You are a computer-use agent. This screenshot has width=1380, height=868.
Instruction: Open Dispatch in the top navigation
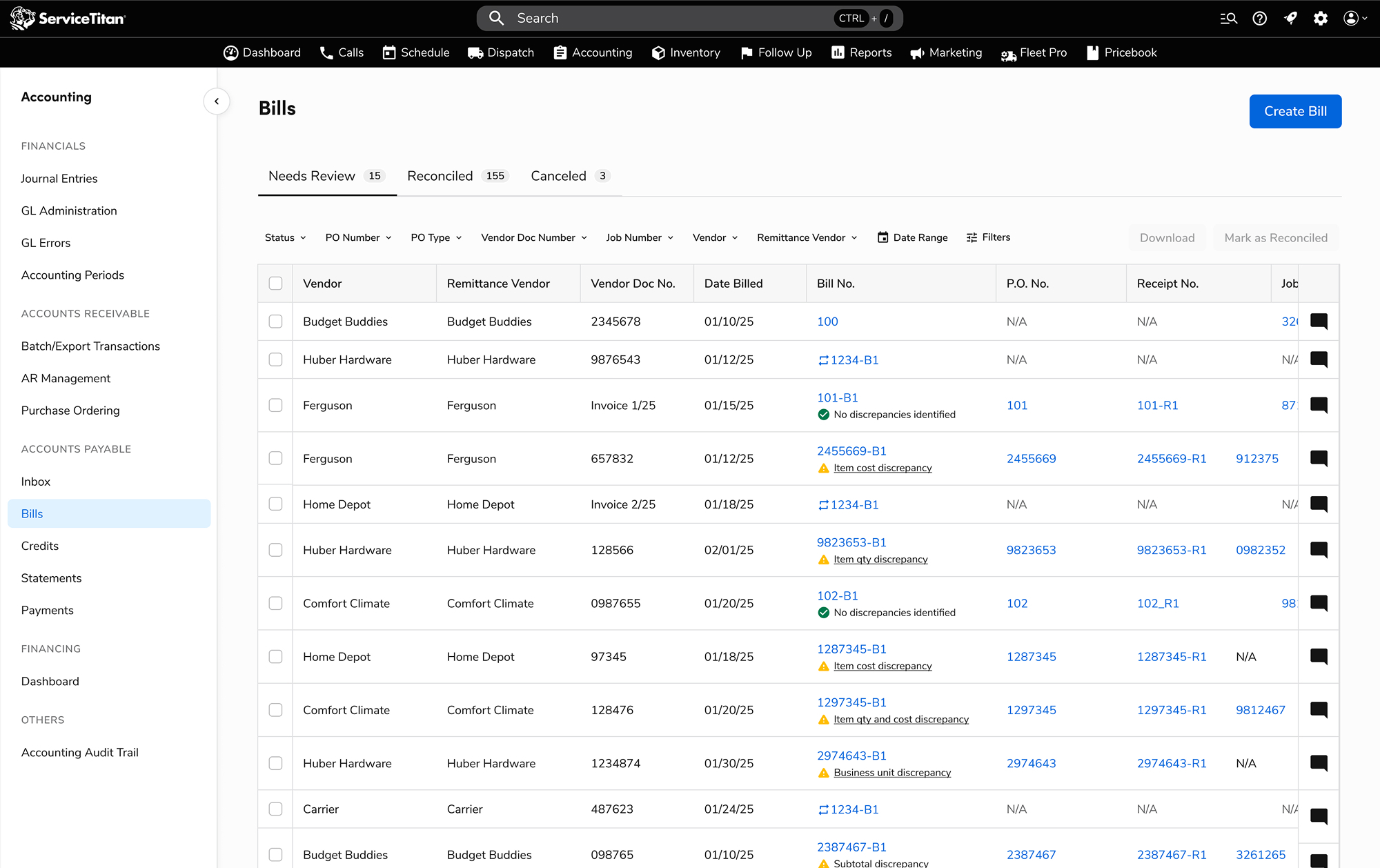pos(501,52)
